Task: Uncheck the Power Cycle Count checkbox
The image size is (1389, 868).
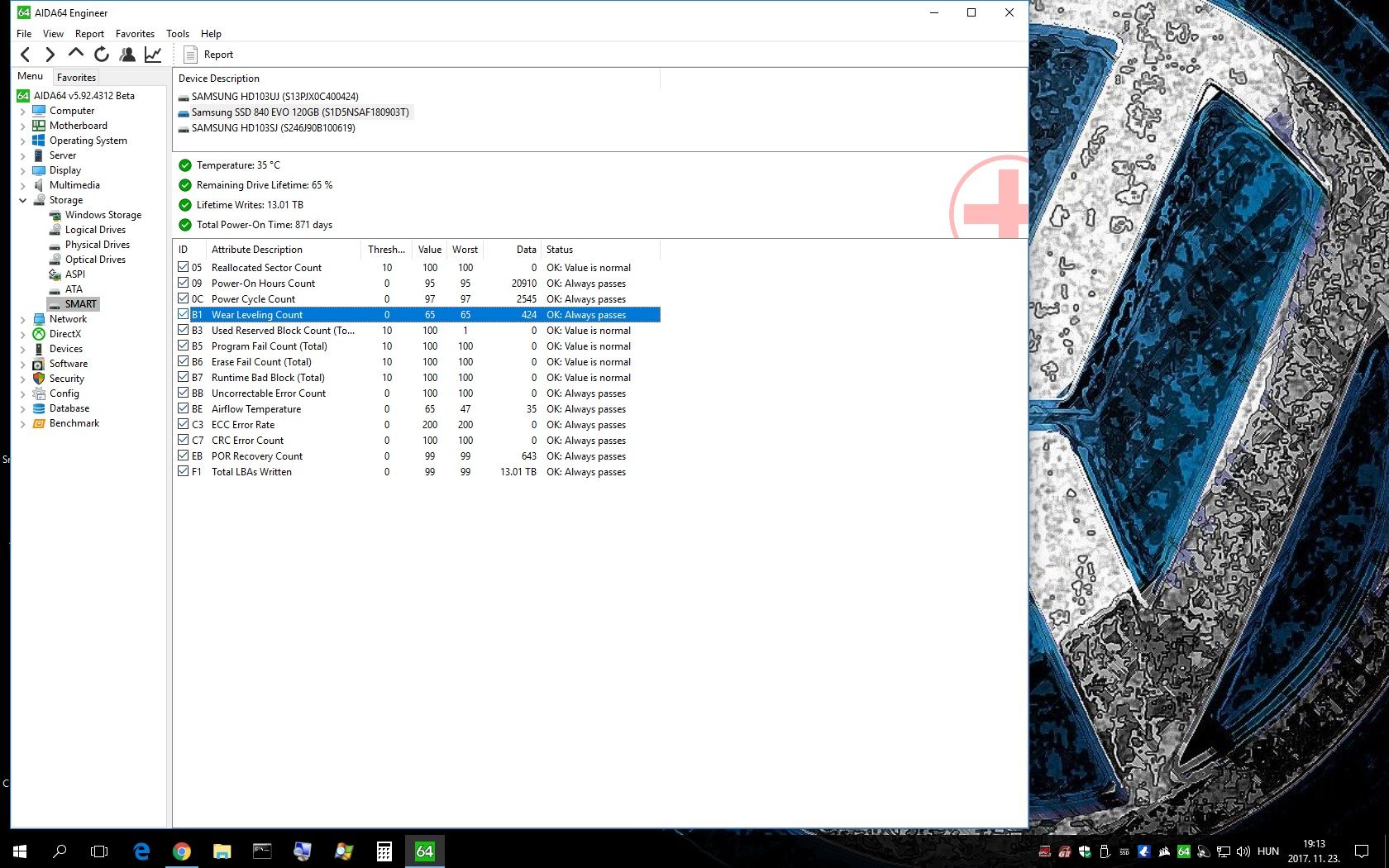Action: (x=184, y=298)
